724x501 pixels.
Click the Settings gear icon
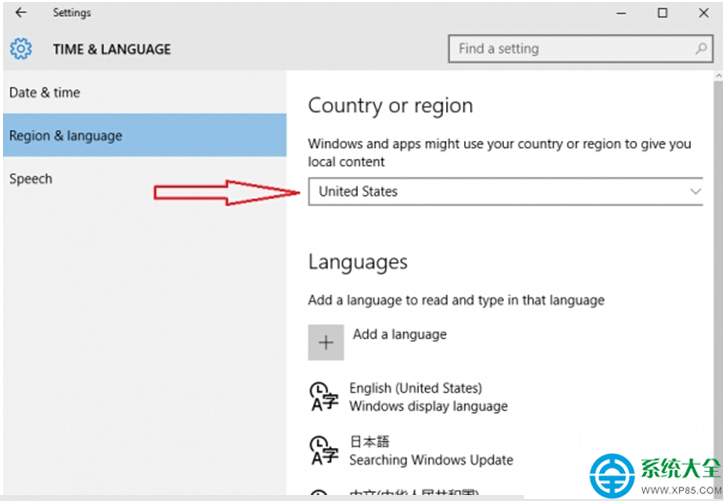[x=21, y=48]
